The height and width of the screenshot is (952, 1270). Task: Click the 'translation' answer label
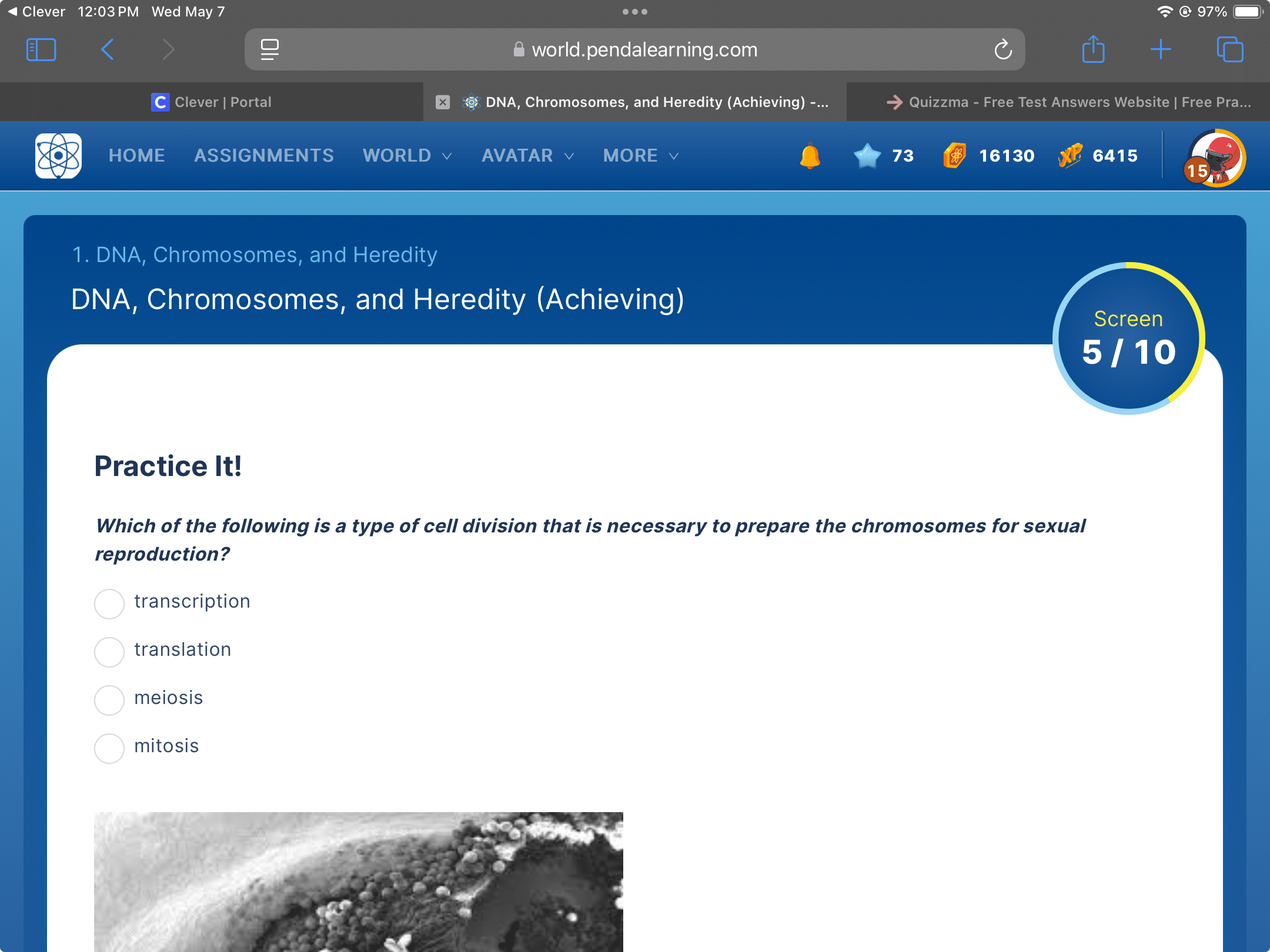point(183,649)
